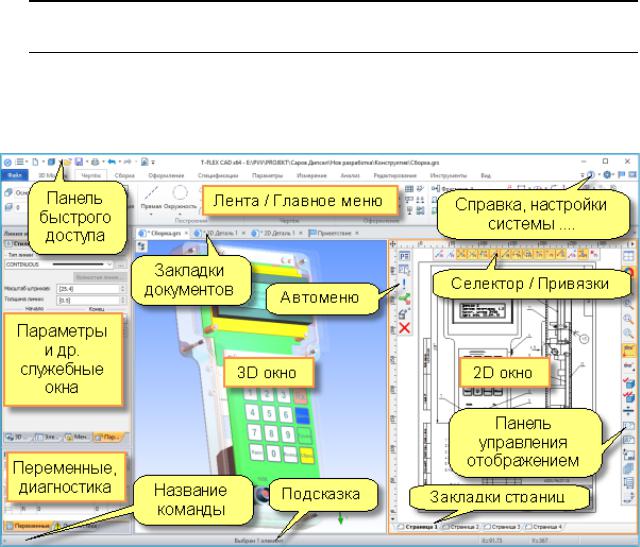Click the ellipsis button beside CONTINUOUS
The image size is (640, 547).
[120, 265]
